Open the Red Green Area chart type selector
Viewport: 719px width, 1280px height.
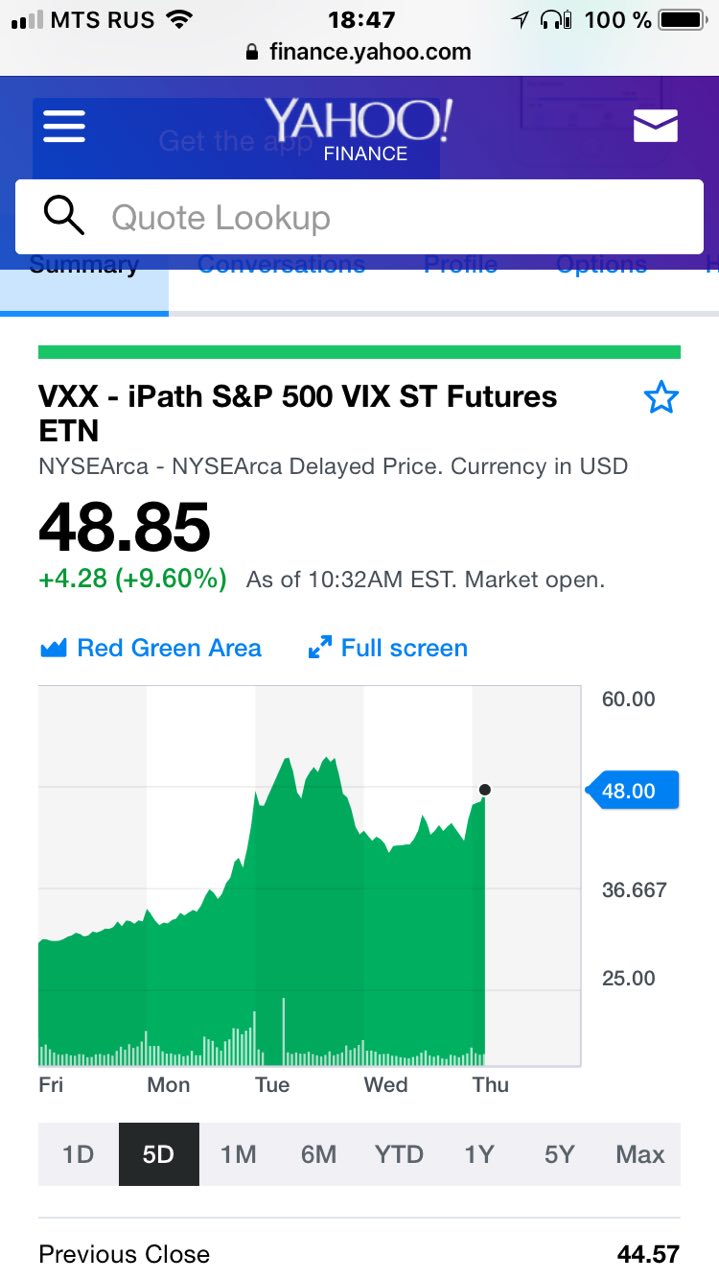169,648
